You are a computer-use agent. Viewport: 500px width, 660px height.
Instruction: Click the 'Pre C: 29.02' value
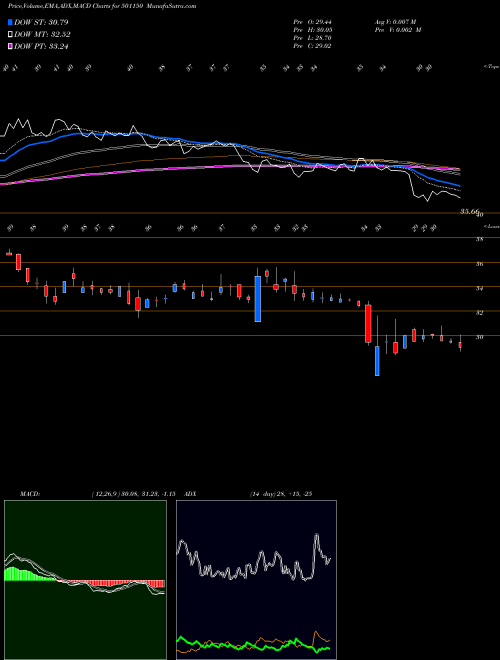point(313,46)
